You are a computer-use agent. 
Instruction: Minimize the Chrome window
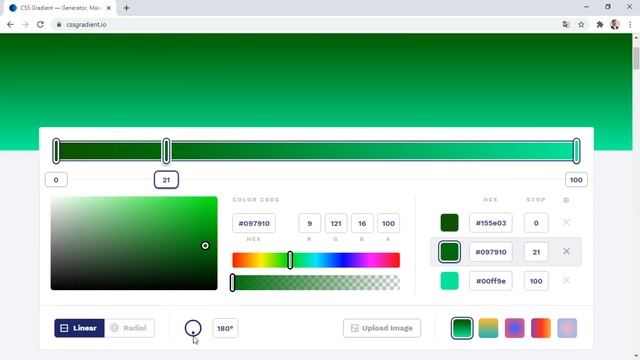587,7
